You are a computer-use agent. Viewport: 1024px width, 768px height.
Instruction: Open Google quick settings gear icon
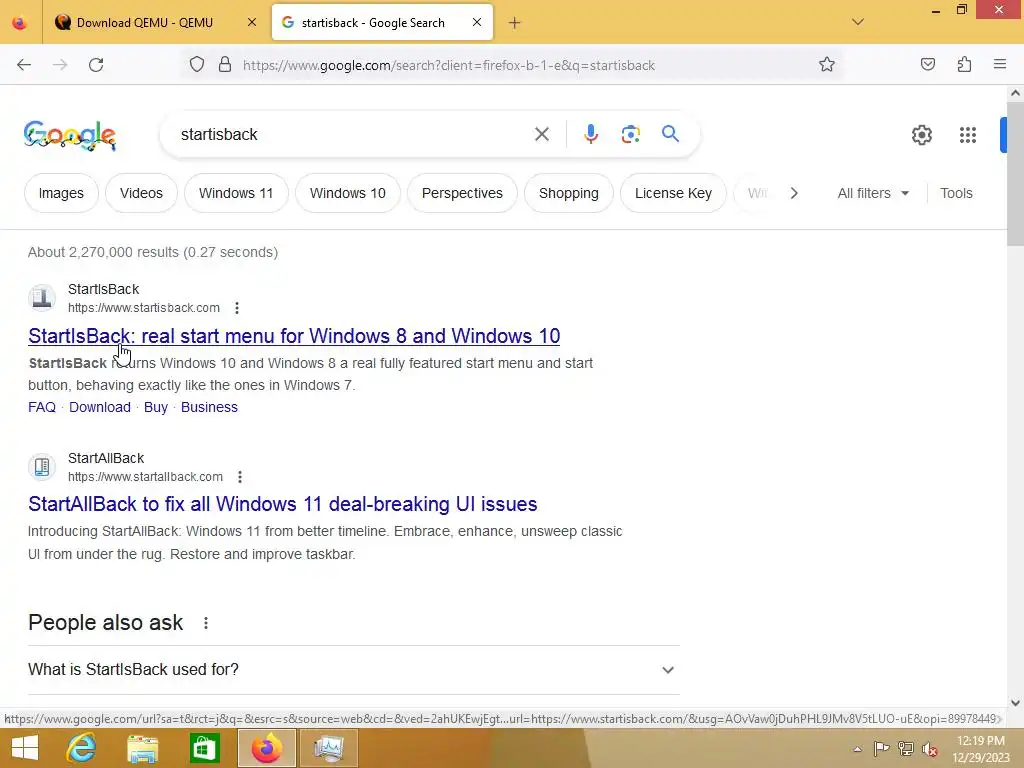click(x=921, y=135)
